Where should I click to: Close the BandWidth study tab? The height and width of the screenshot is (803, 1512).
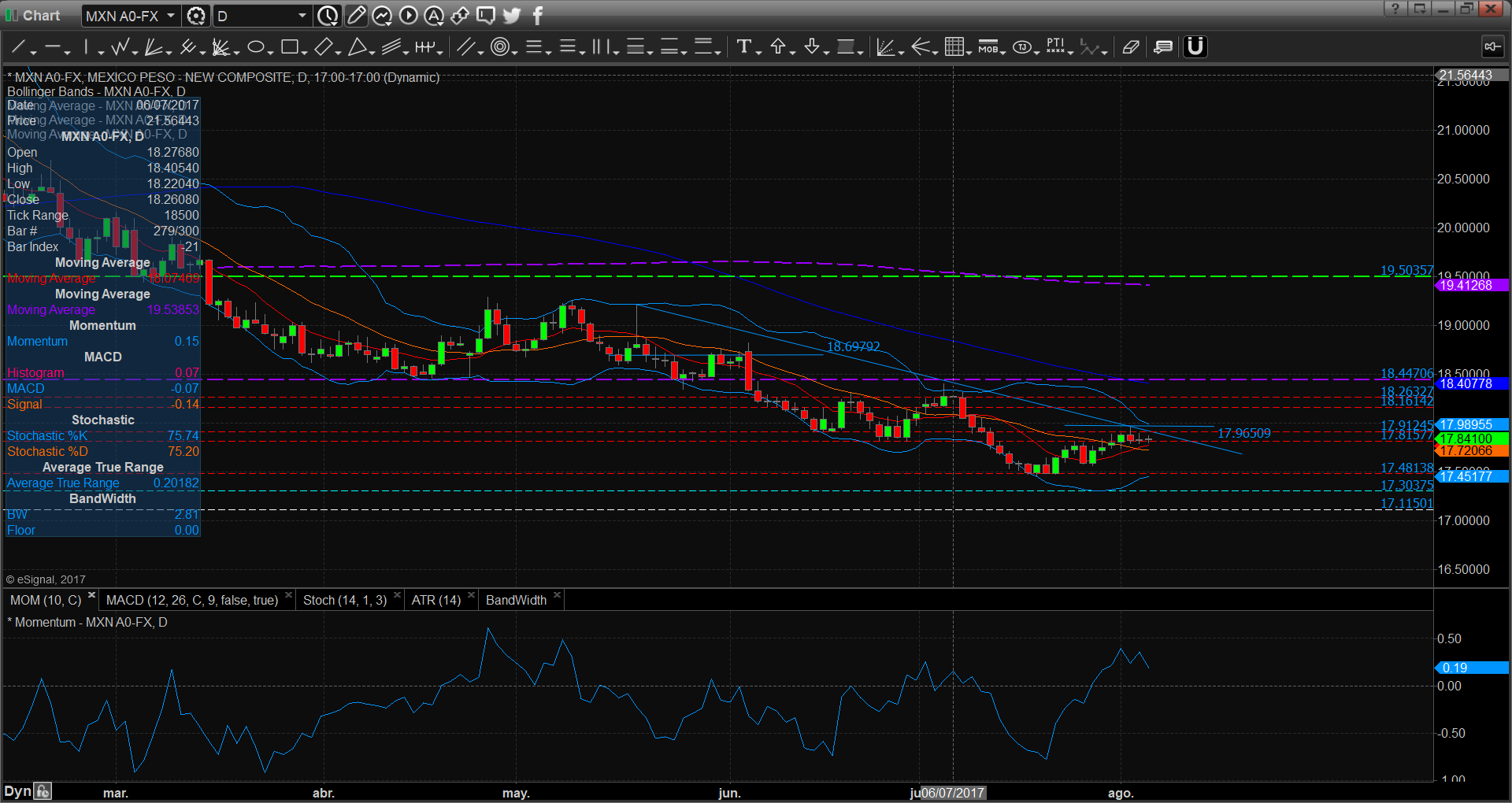(x=557, y=595)
